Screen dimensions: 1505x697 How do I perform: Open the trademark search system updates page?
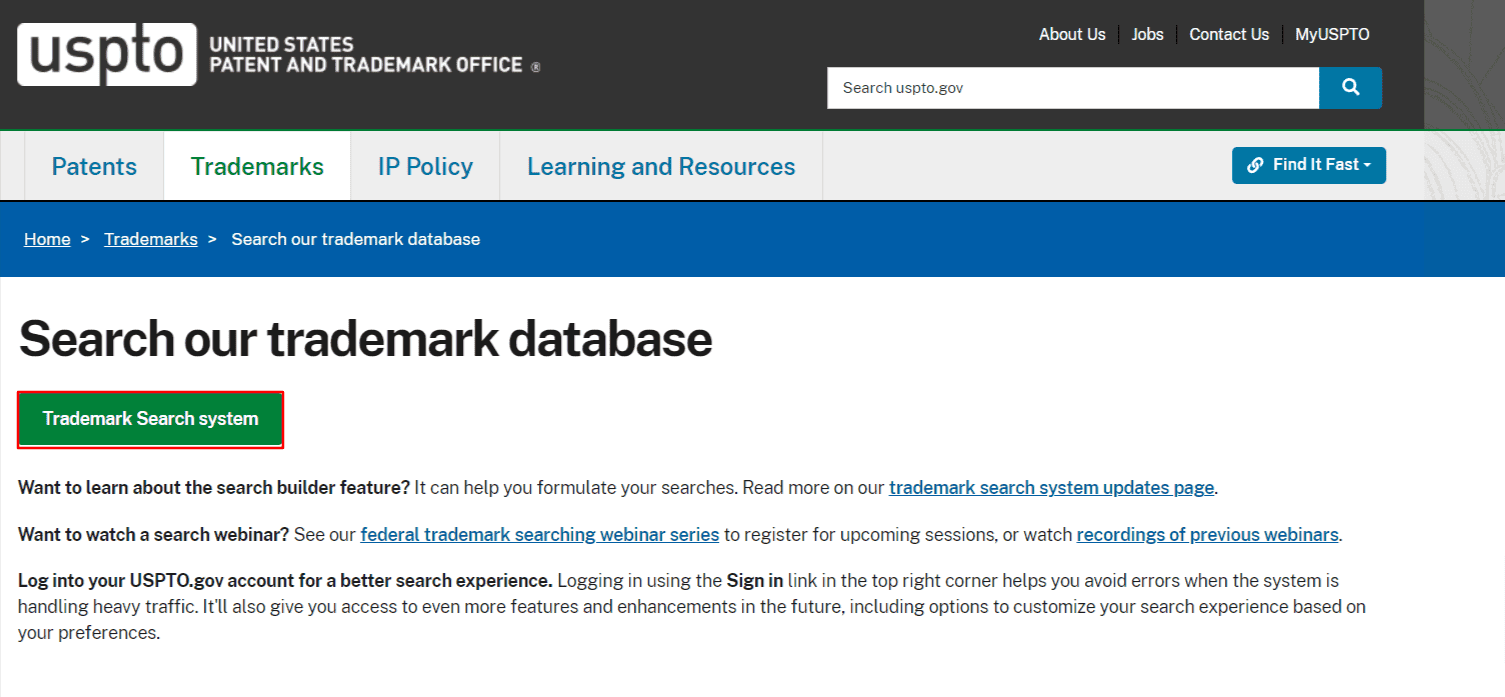coord(1051,488)
